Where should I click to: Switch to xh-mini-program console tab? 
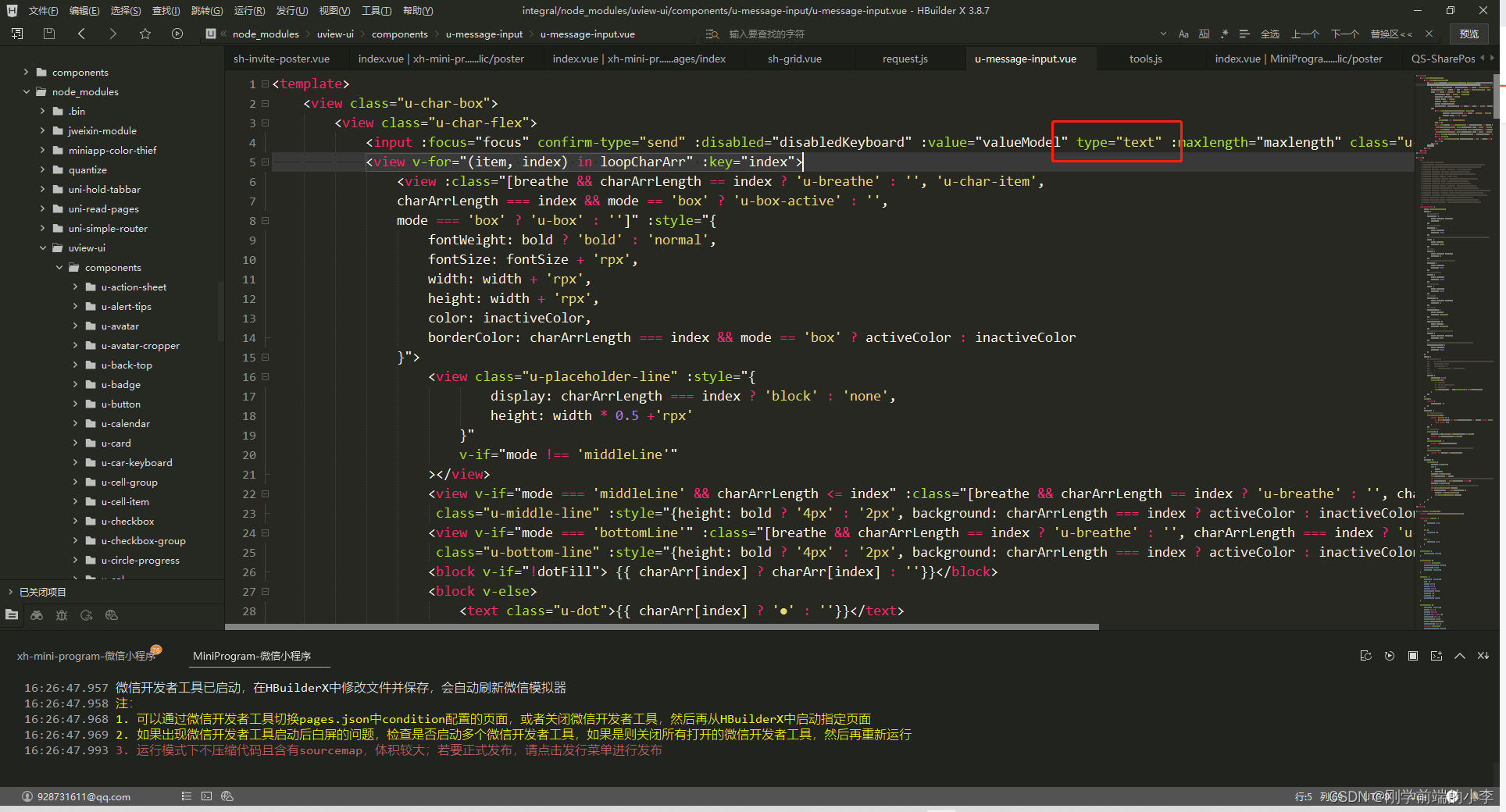(x=86, y=656)
